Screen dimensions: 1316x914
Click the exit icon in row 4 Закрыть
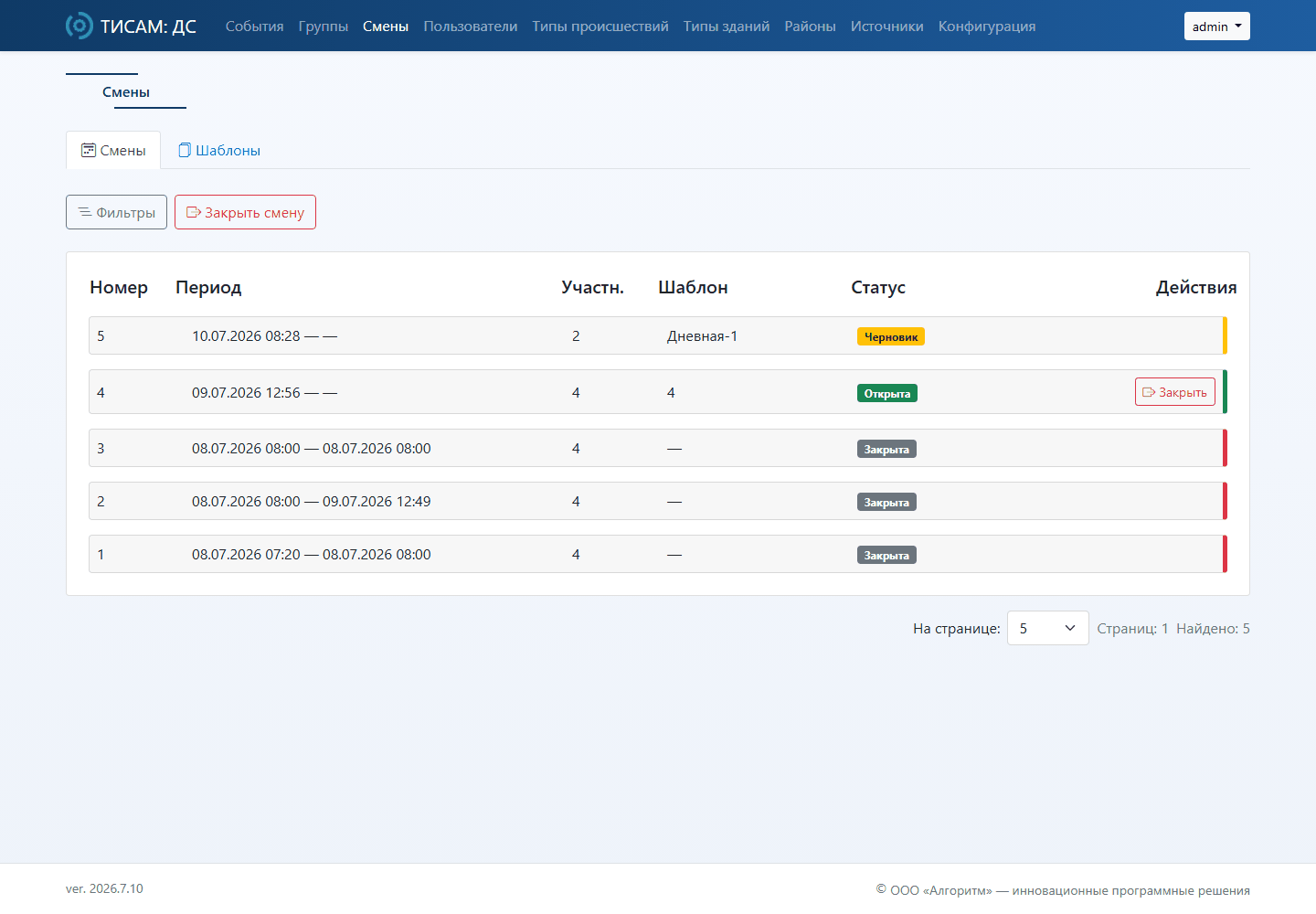point(1149,392)
